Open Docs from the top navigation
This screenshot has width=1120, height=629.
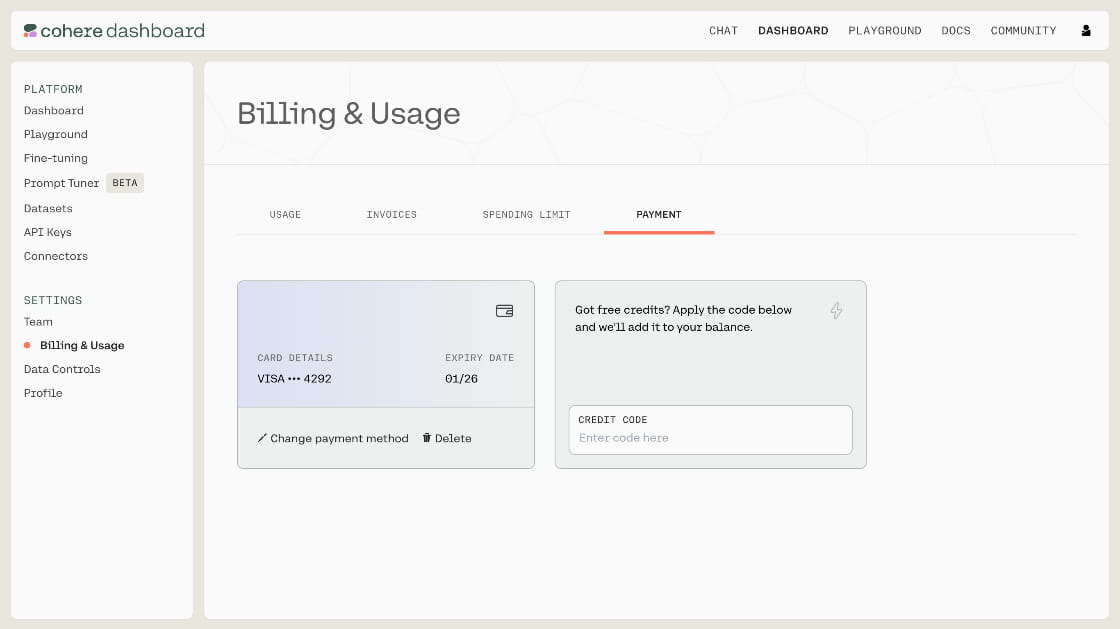pos(956,31)
